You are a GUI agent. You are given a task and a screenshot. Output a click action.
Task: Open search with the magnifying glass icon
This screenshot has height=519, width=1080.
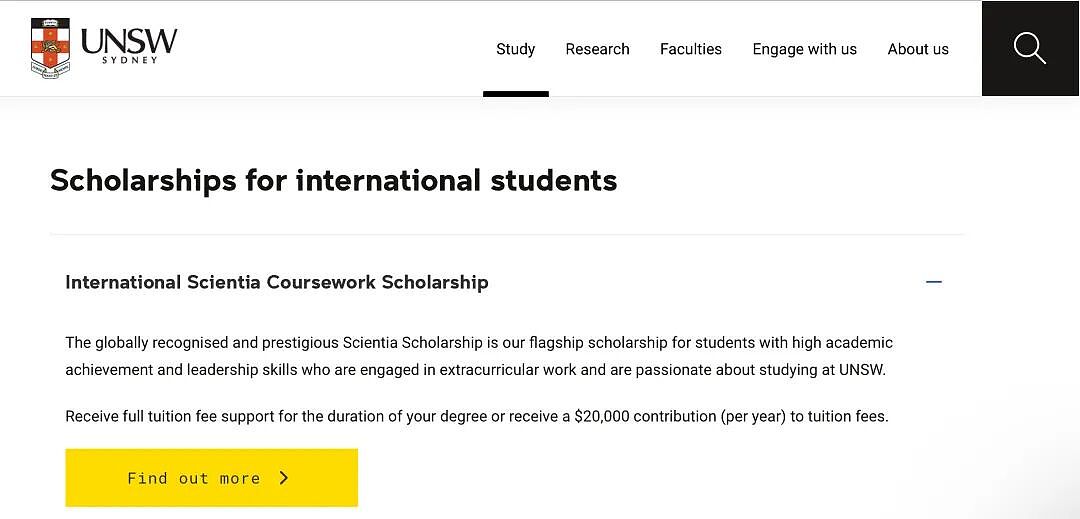[x=1030, y=48]
